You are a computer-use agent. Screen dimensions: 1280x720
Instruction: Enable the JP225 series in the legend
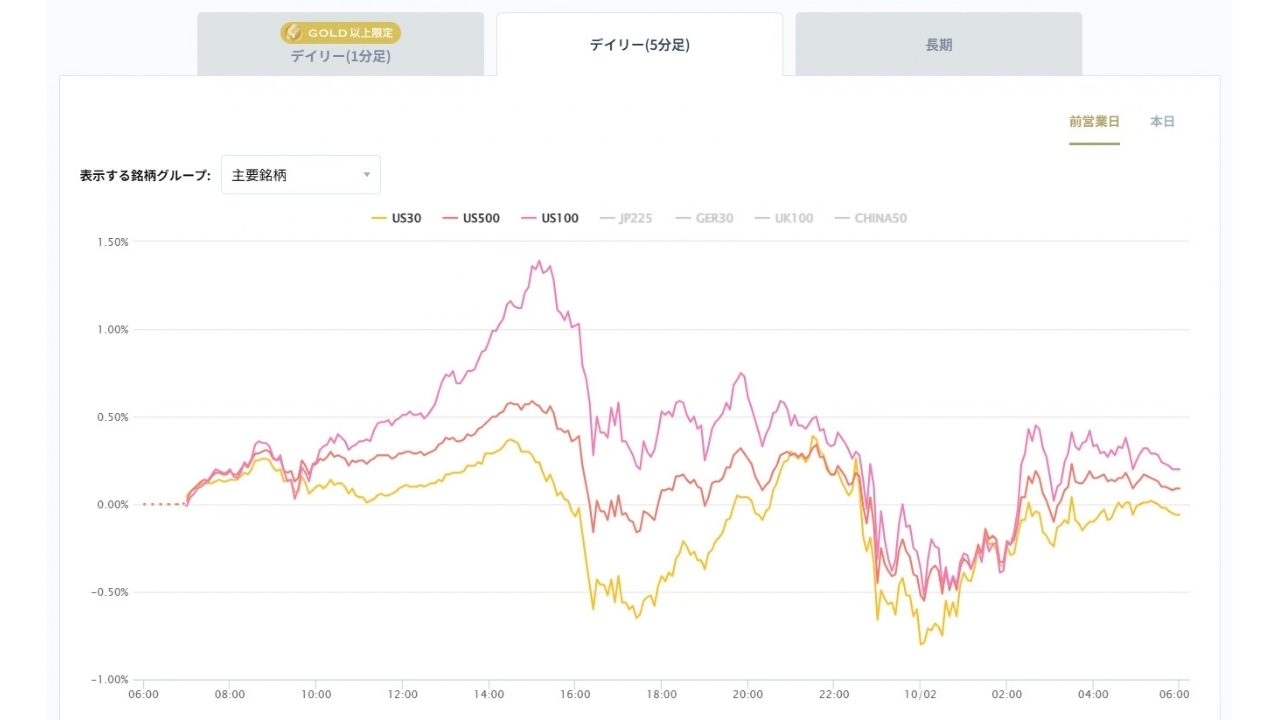(625, 218)
